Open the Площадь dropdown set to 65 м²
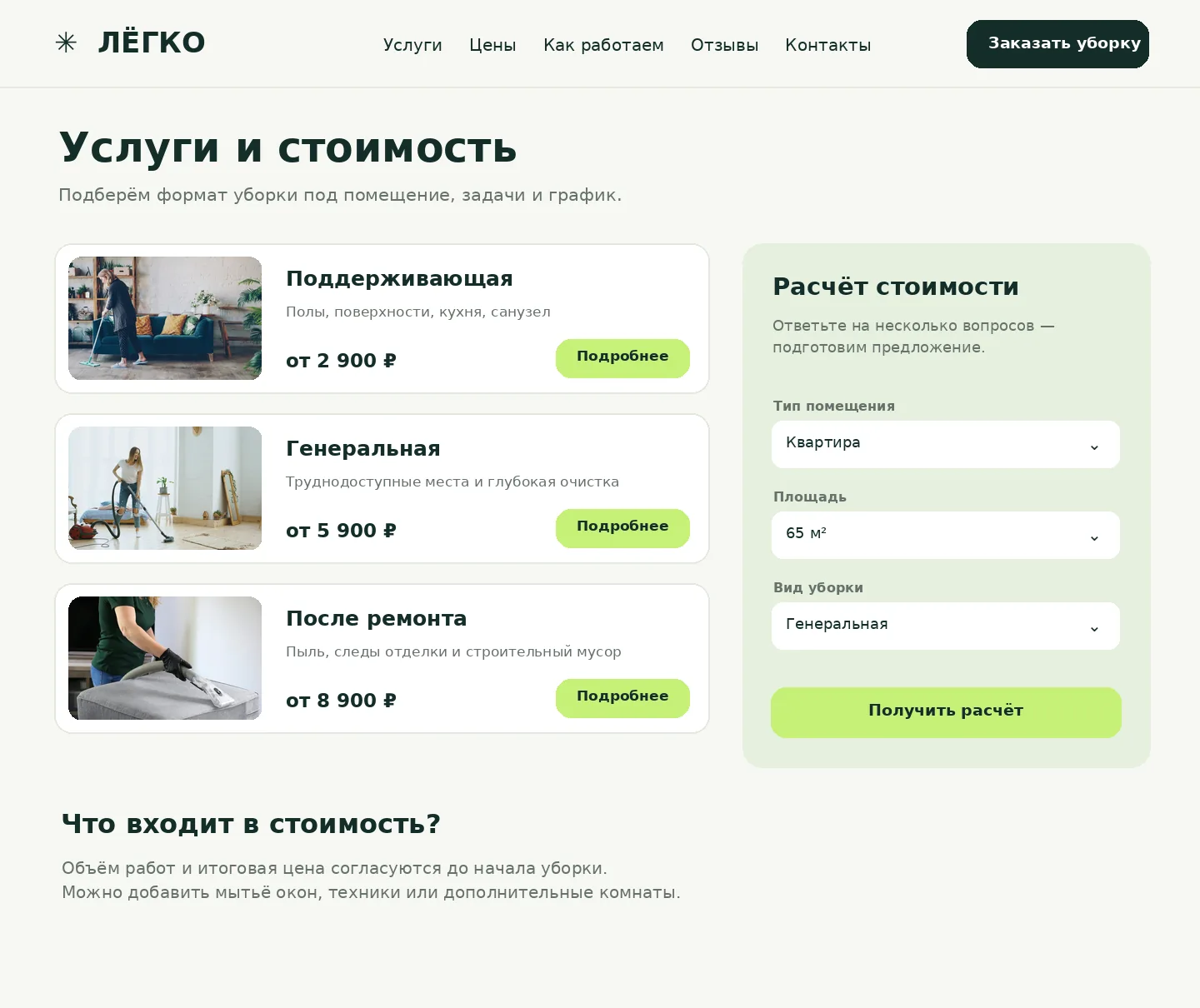The height and width of the screenshot is (1008, 1200). [x=946, y=535]
